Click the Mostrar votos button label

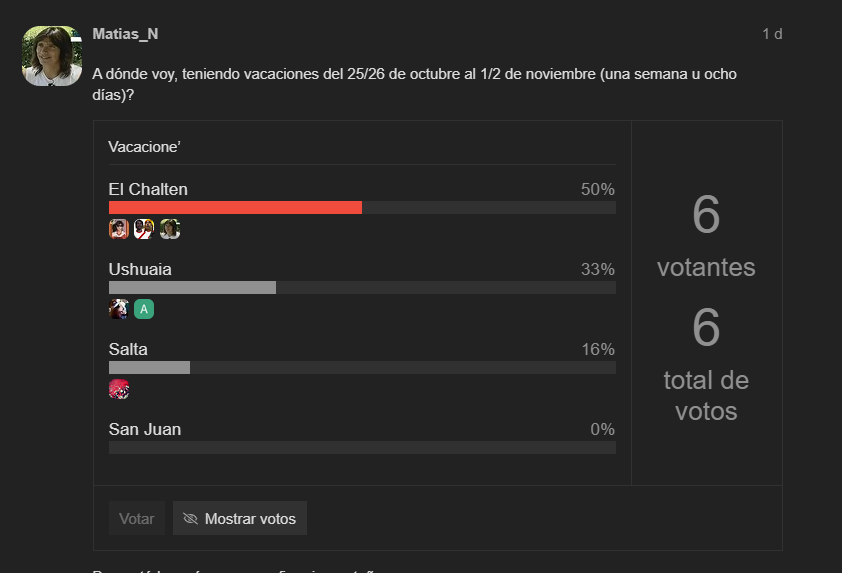250,518
